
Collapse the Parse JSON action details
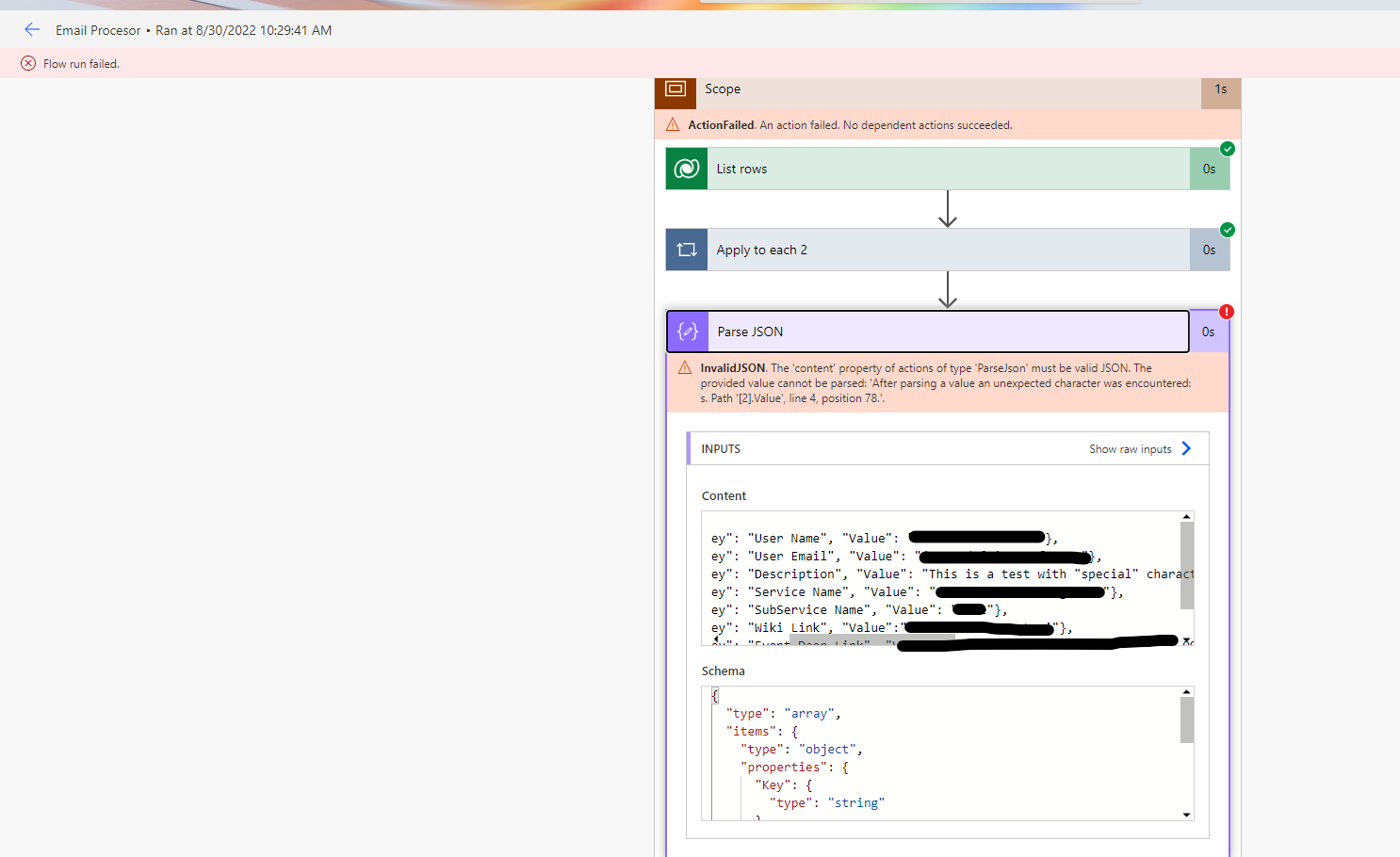click(x=928, y=331)
